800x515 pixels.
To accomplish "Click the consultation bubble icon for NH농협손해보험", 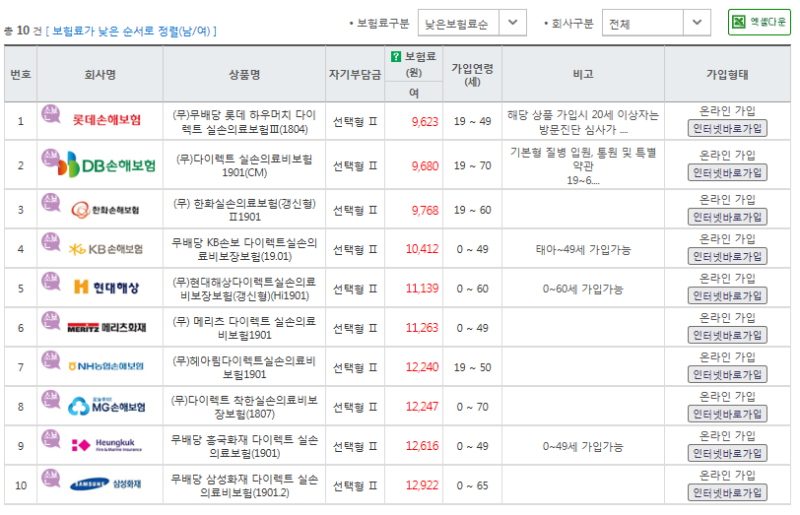I will point(51,359).
